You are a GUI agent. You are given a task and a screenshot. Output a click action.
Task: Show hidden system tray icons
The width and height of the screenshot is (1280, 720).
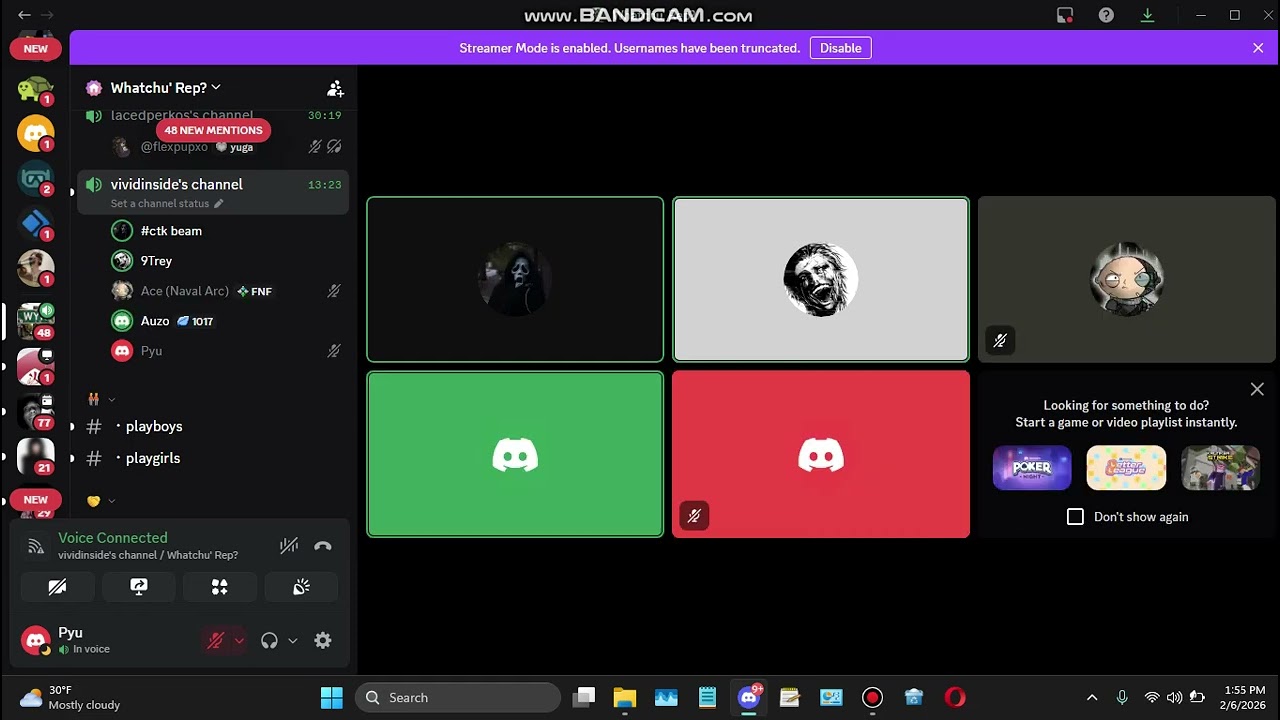(x=1092, y=698)
